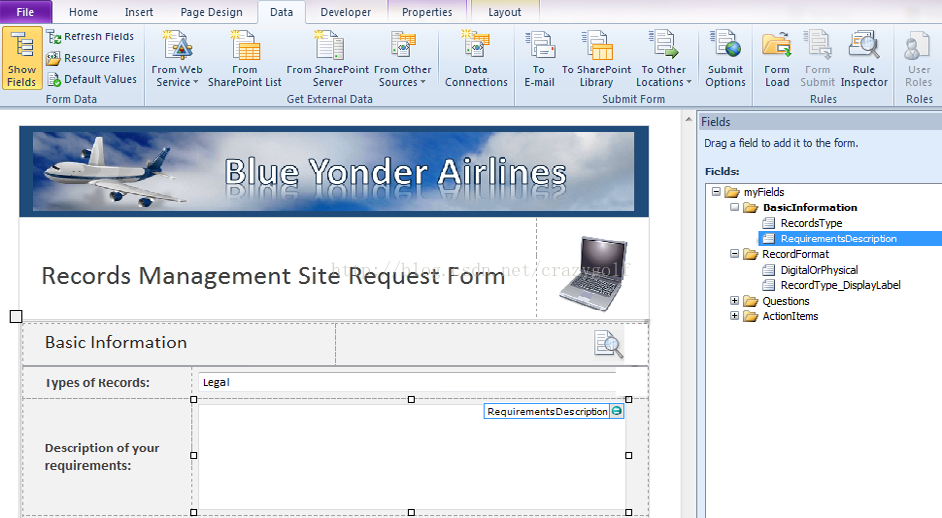Click From SharePoint Server icon
The height and width of the screenshot is (518, 942).
point(328,46)
